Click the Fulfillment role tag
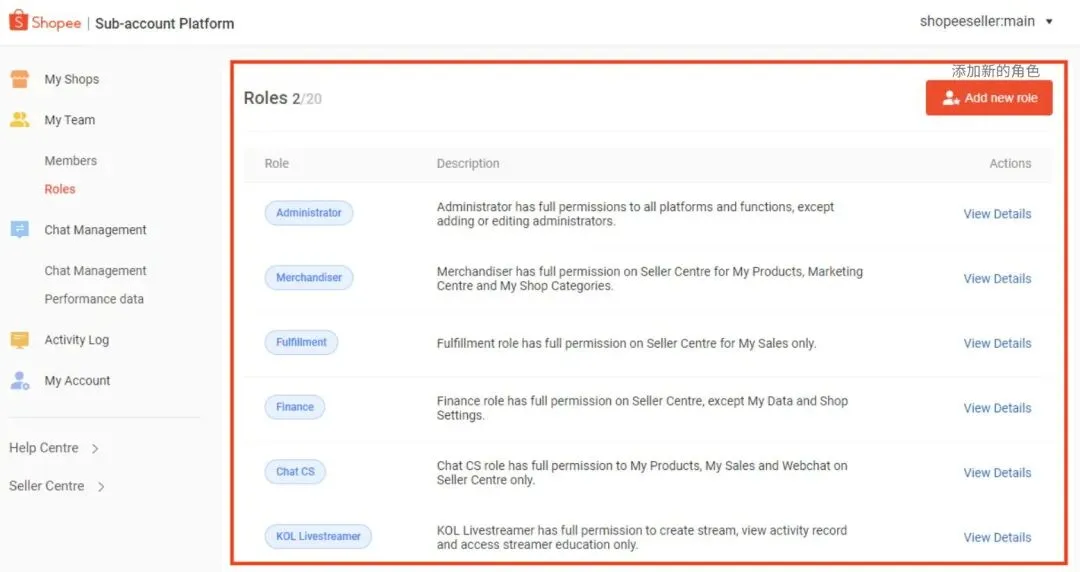Screen dimensions: 1080x572 coord(301,343)
